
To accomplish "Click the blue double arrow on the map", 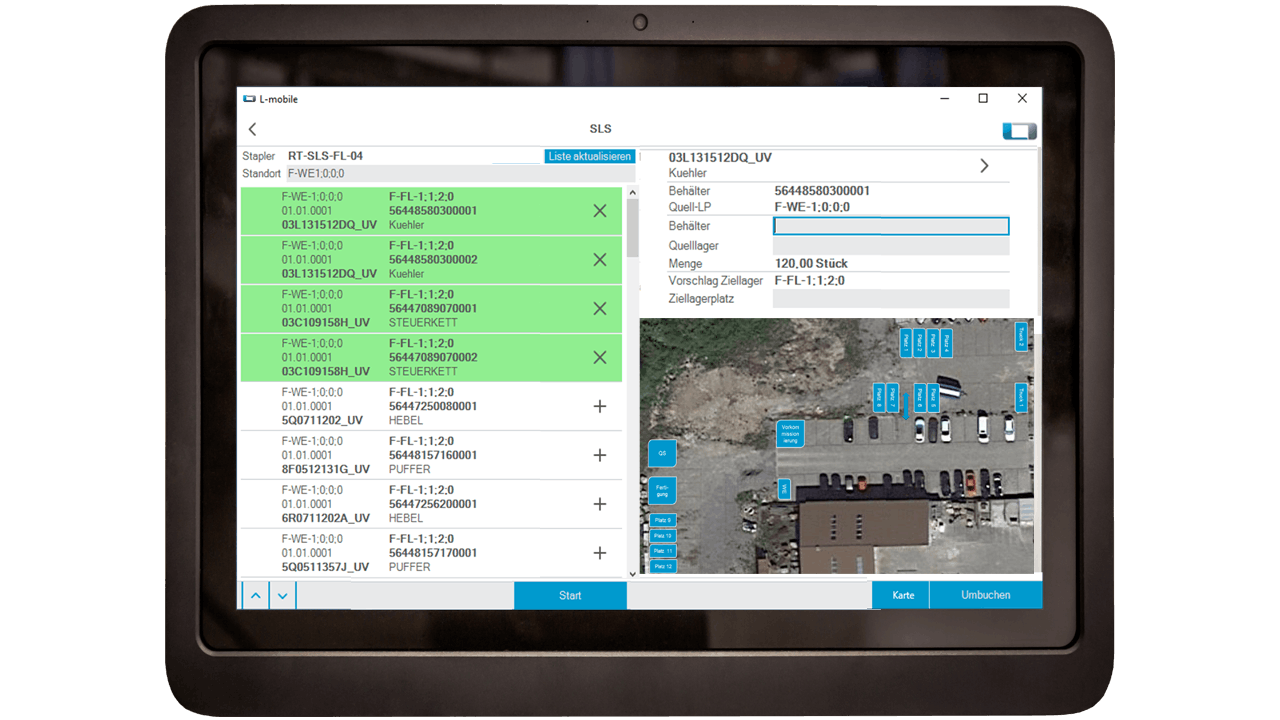I will pyautogui.click(x=906, y=406).
